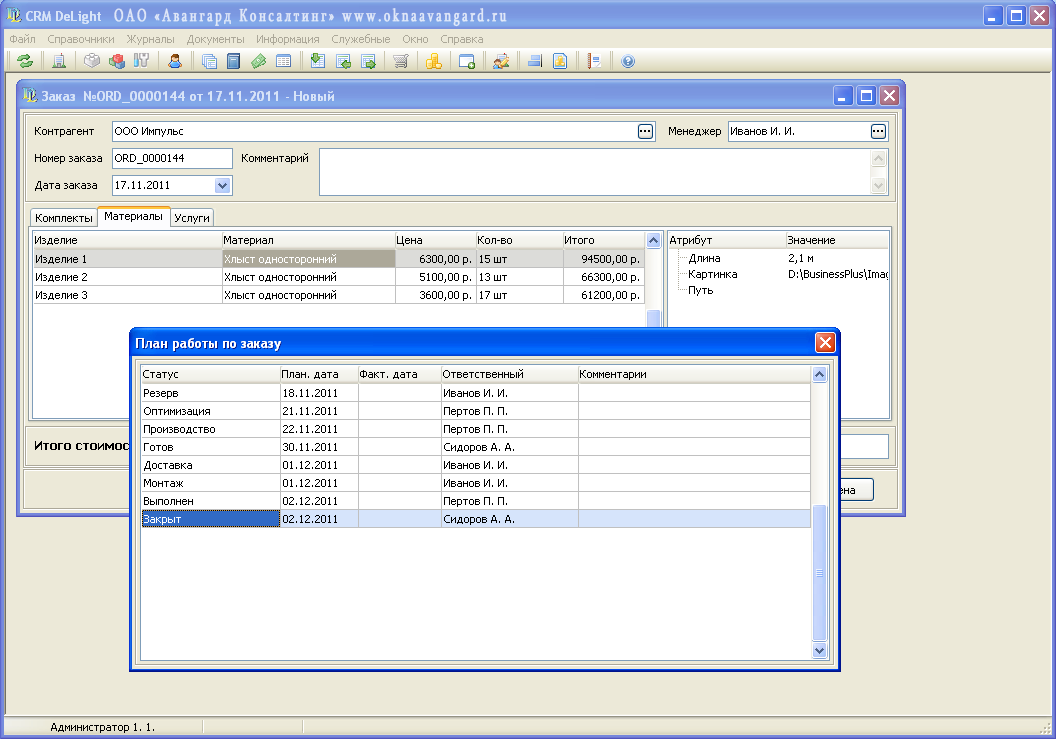Switch to the Комплекты tab
Viewport: 1056px width, 739px height.
(63, 218)
